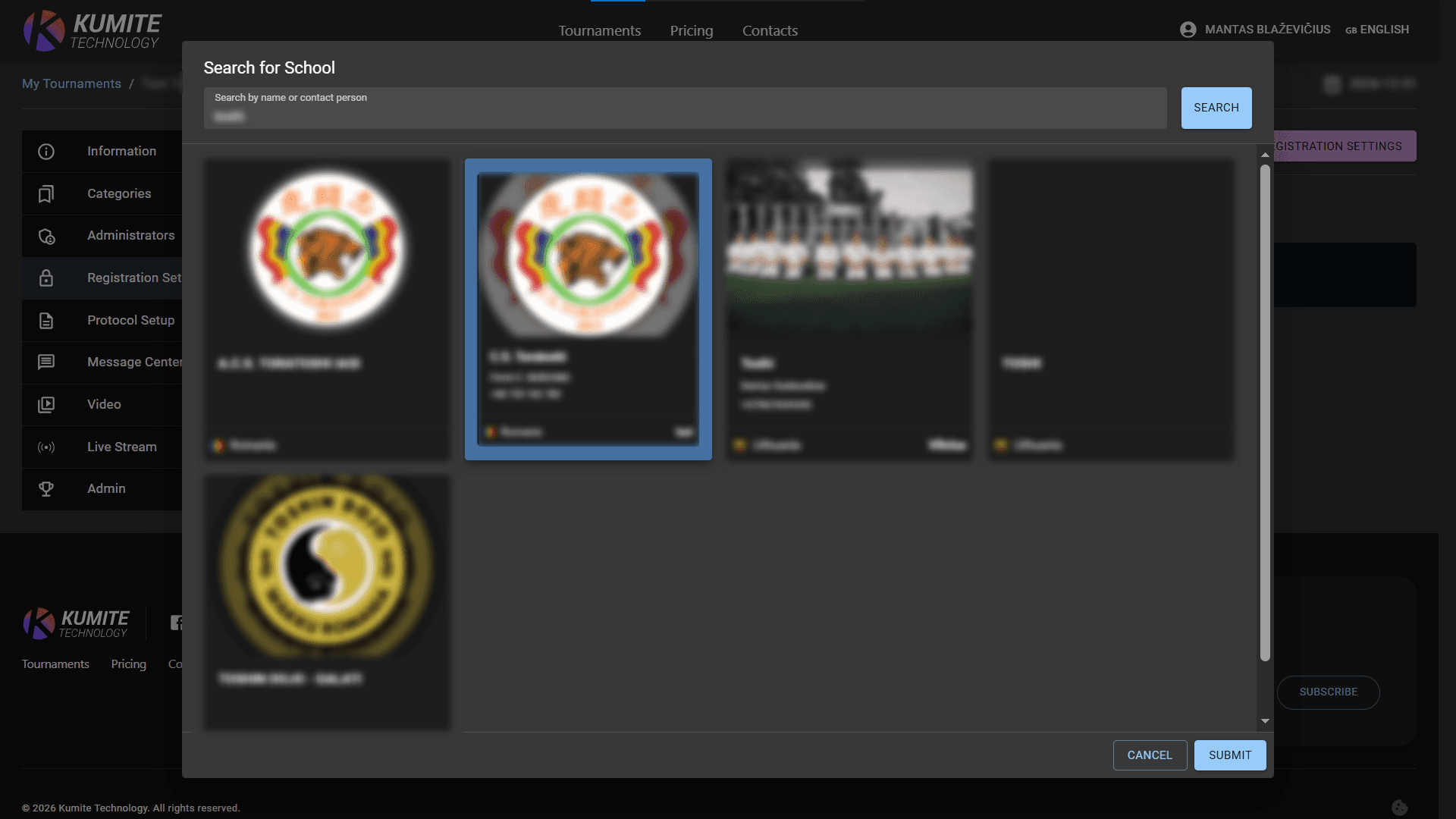Click the Administrators shield icon
Screen dimensions: 1456x819
pyautogui.click(x=46, y=236)
